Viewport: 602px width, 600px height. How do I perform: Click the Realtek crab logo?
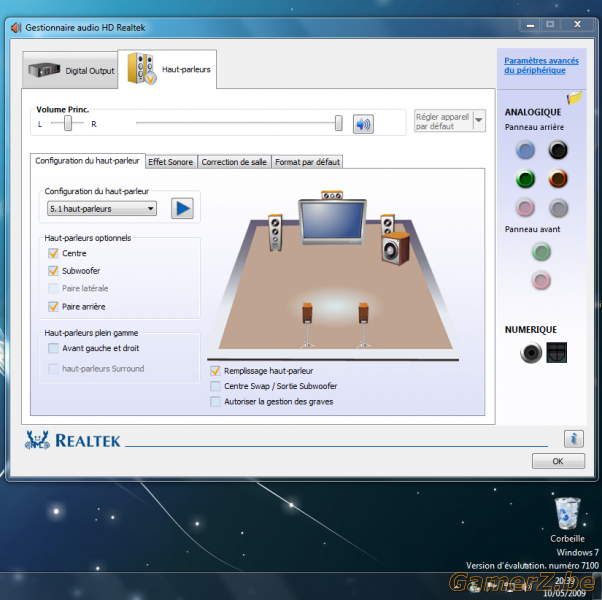pos(37,440)
